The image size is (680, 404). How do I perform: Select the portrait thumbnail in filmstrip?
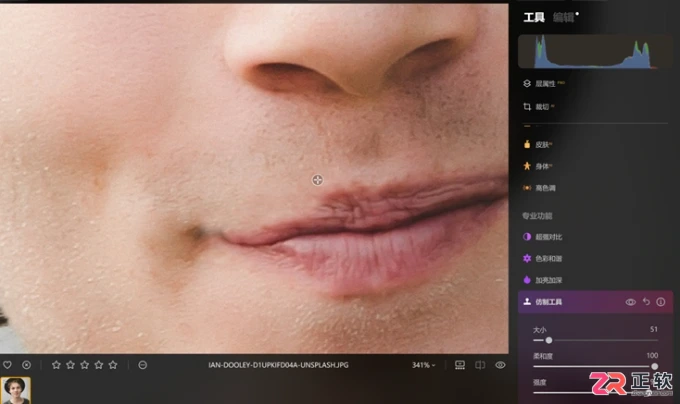16,390
